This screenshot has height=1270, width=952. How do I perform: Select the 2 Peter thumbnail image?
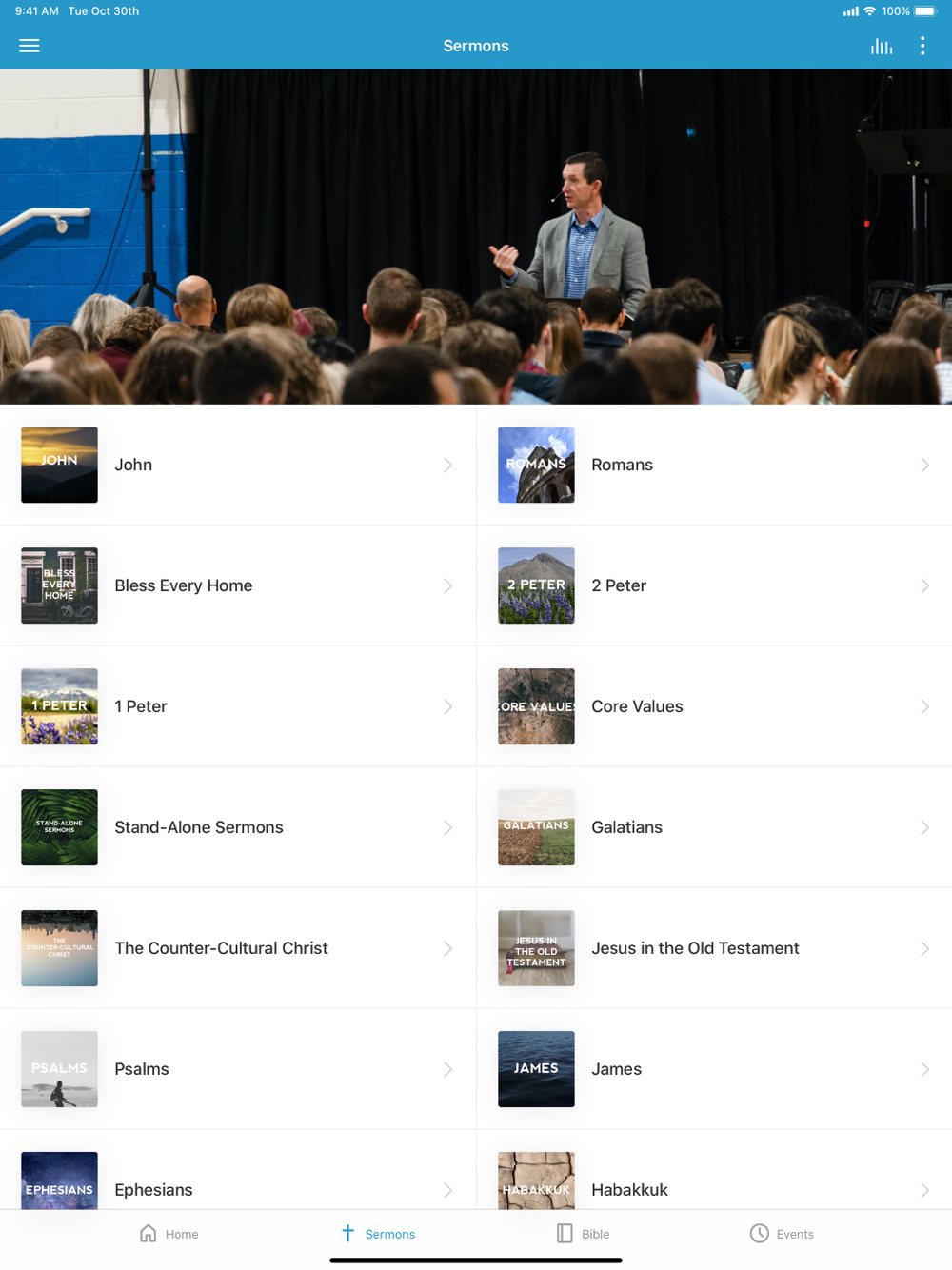[536, 585]
